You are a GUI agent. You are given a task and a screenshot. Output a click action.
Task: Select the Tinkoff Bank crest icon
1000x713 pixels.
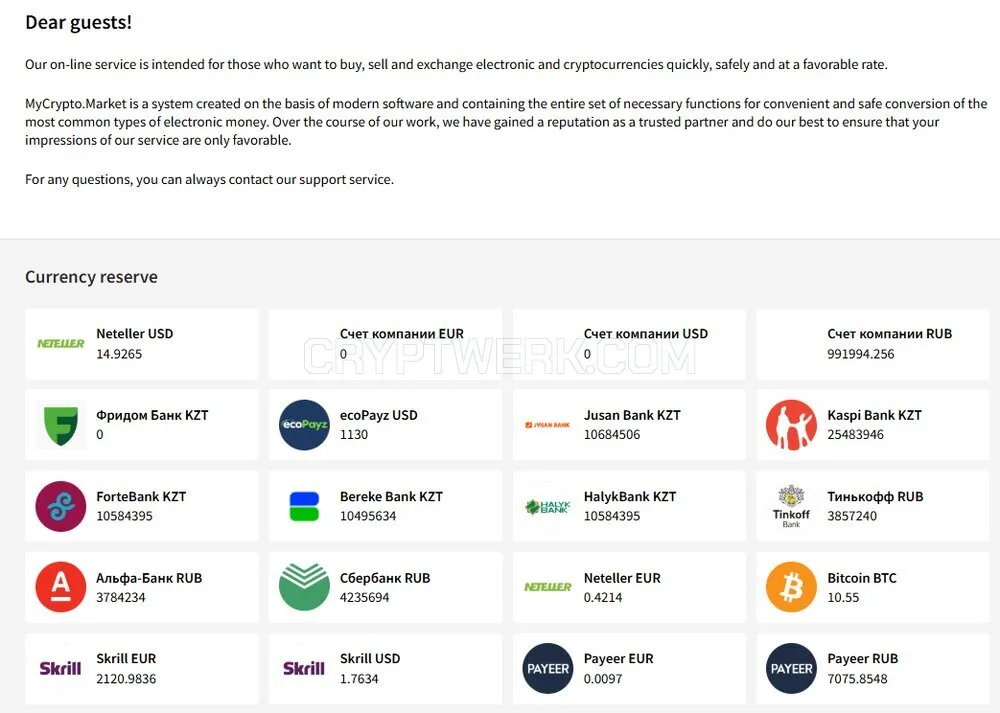pyautogui.click(x=791, y=506)
